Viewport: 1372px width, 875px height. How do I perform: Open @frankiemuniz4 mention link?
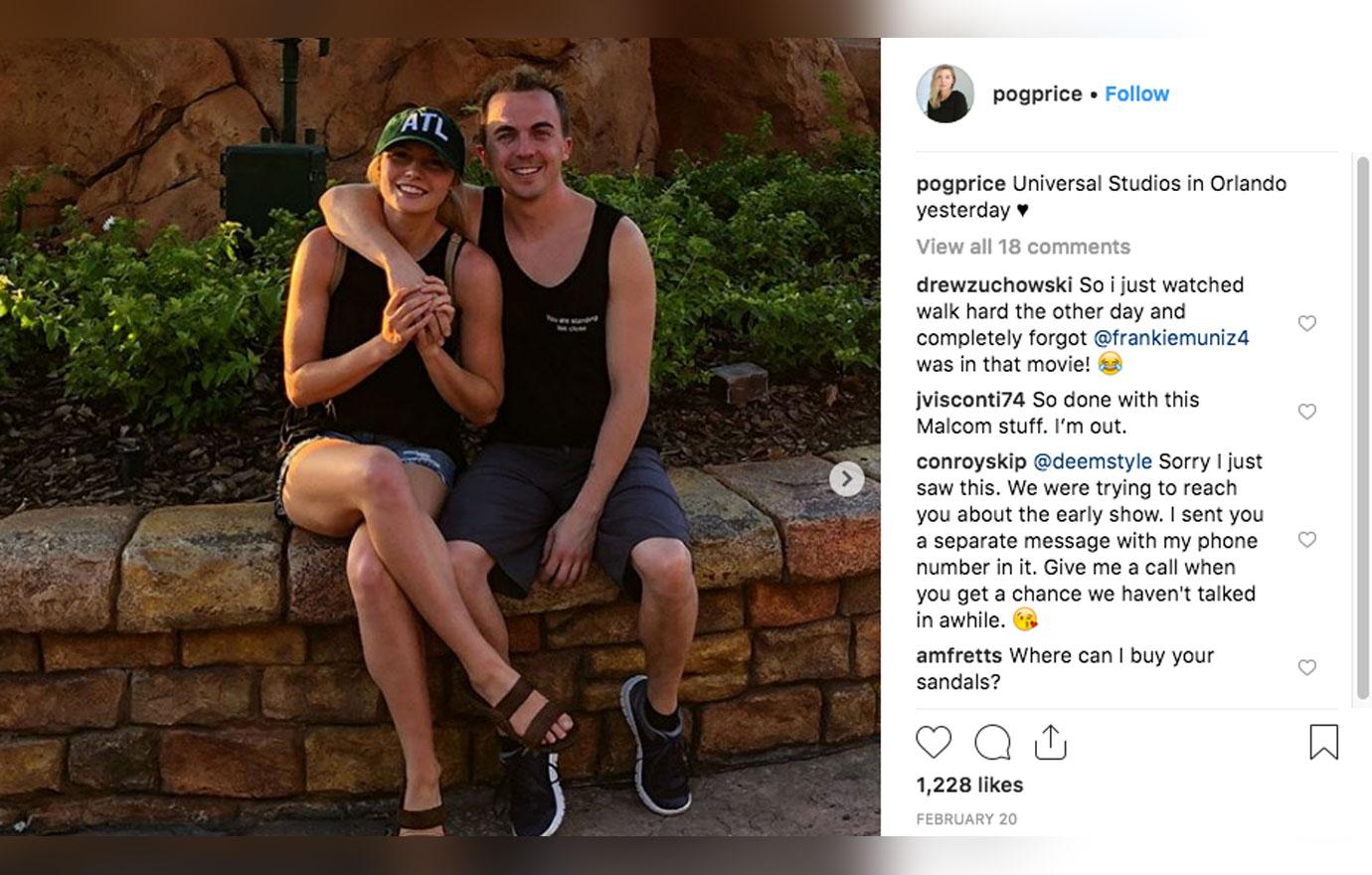point(1171,338)
